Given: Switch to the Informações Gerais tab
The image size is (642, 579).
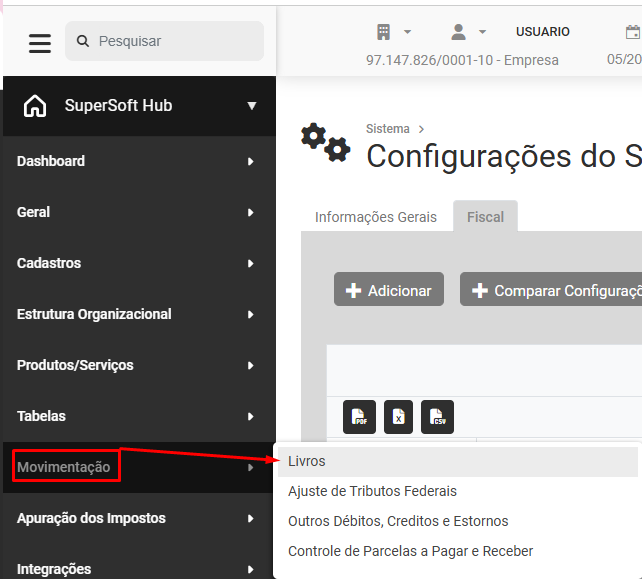Looking at the screenshot, I should coord(376,217).
